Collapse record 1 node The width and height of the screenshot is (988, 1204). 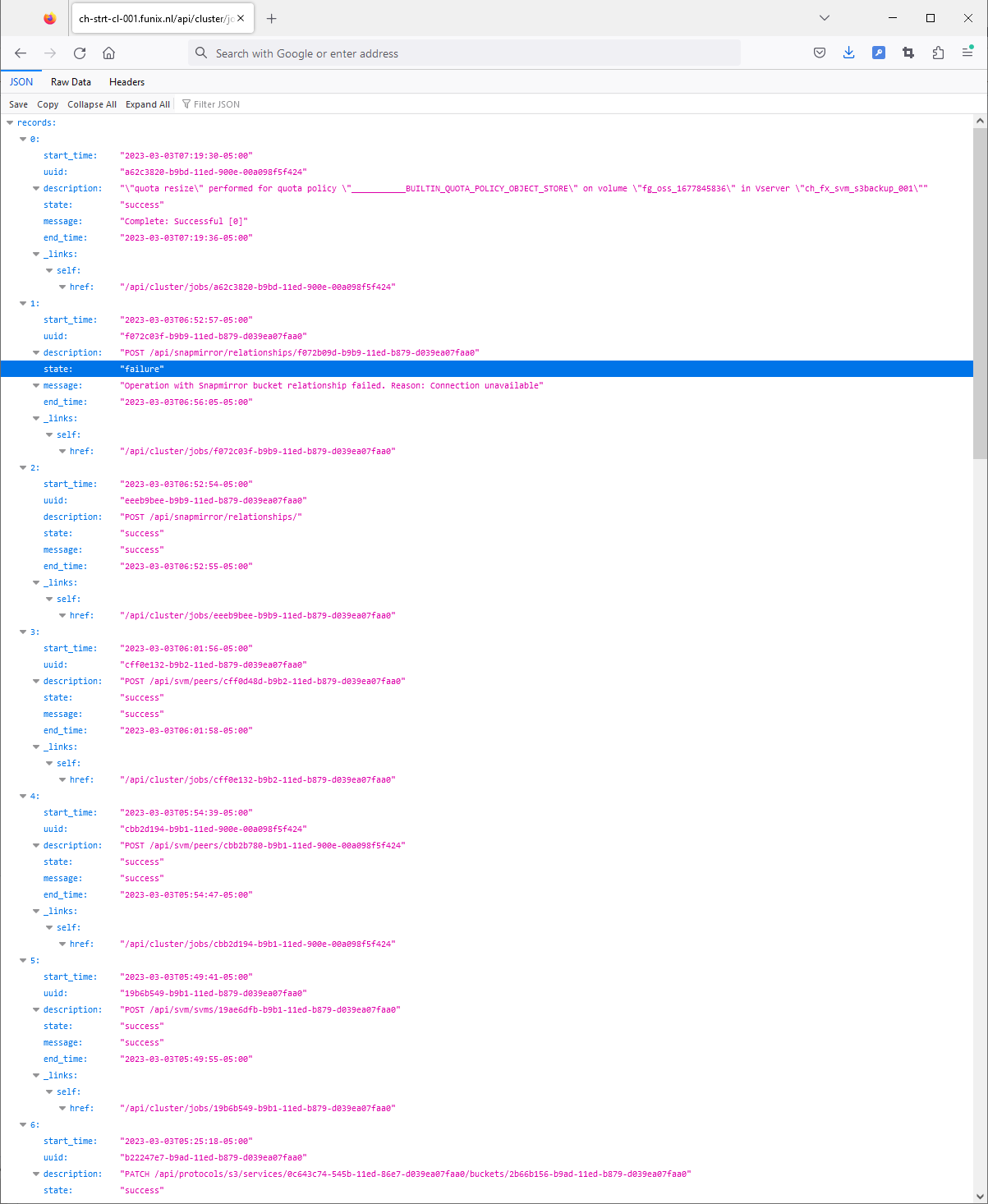pyautogui.click(x=23, y=303)
